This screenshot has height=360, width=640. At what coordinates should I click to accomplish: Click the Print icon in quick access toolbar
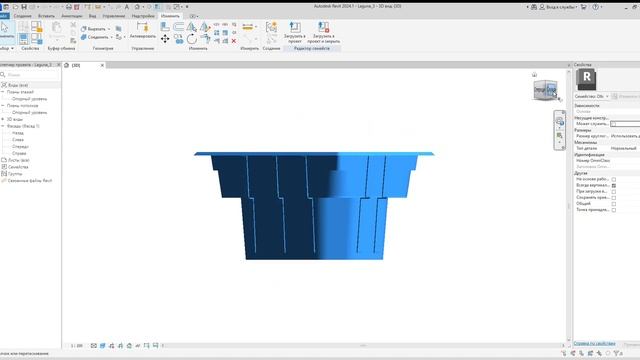(x=69, y=7)
